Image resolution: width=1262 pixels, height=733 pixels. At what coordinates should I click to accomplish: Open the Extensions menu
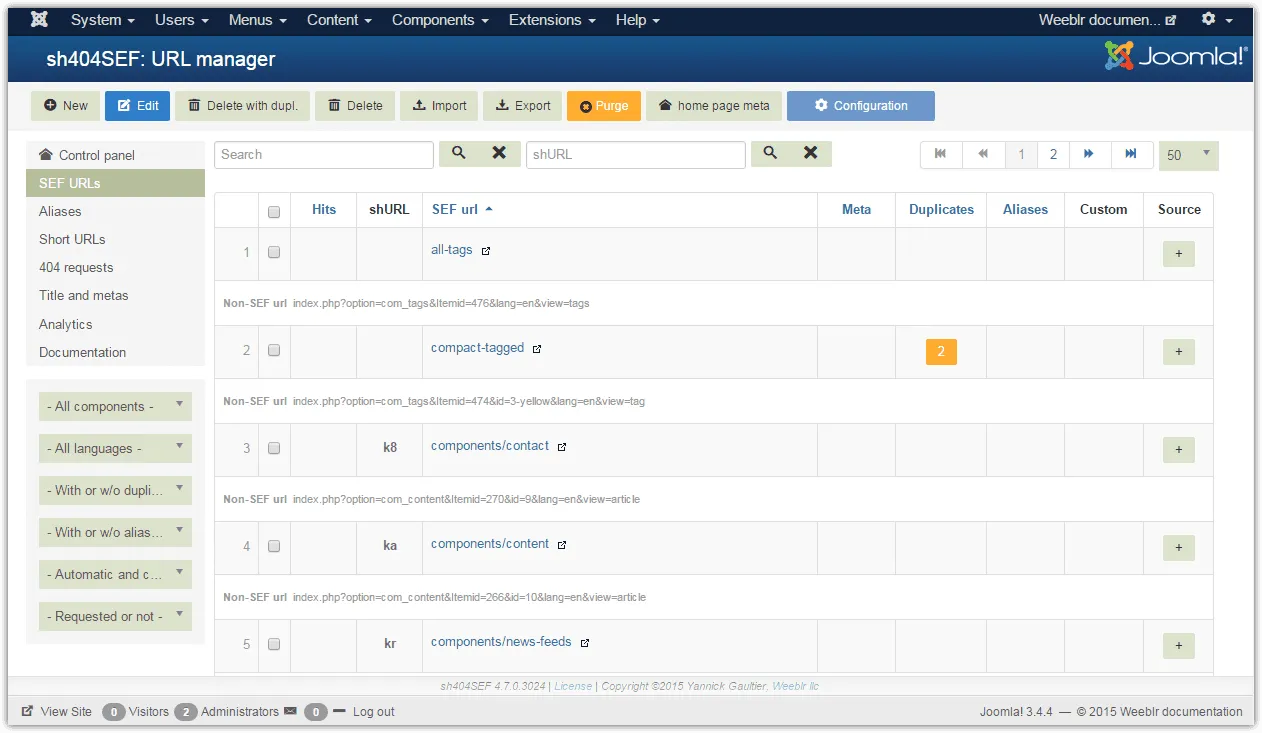(551, 20)
